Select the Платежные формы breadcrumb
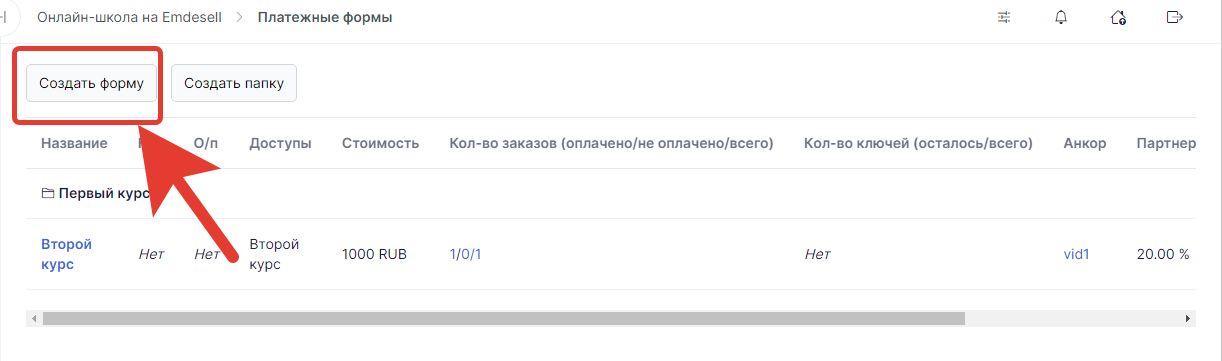Image resolution: width=1222 pixels, height=361 pixels. pos(325,18)
